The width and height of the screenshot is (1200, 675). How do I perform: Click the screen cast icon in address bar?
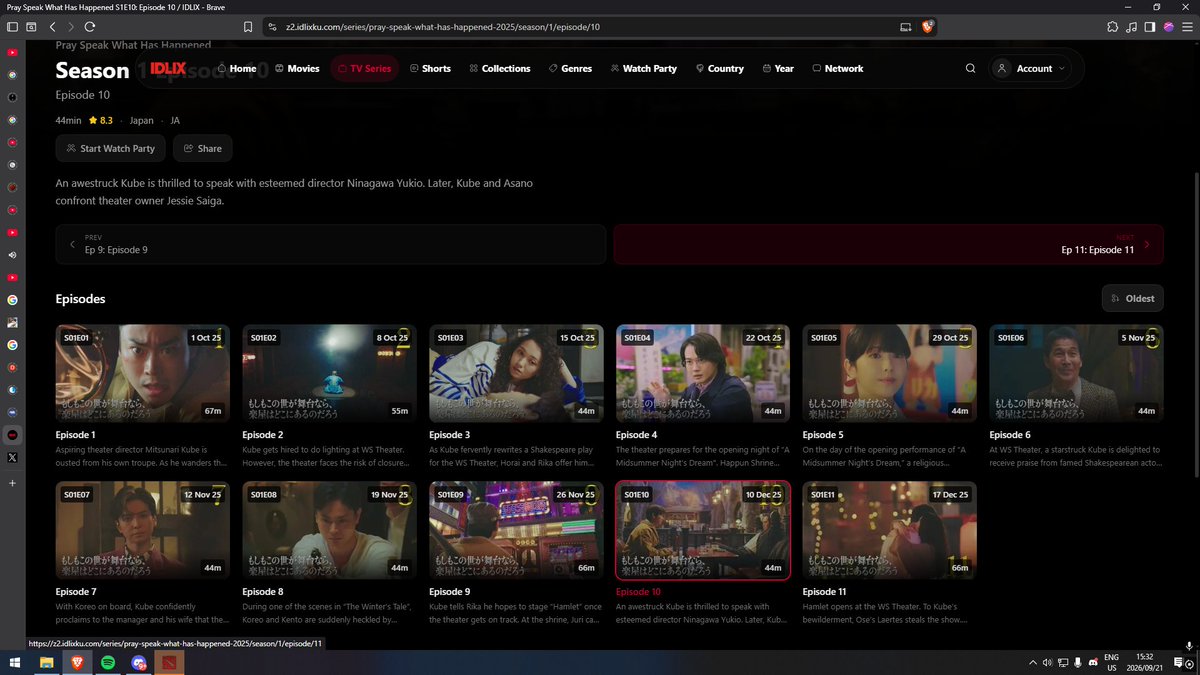(x=905, y=27)
